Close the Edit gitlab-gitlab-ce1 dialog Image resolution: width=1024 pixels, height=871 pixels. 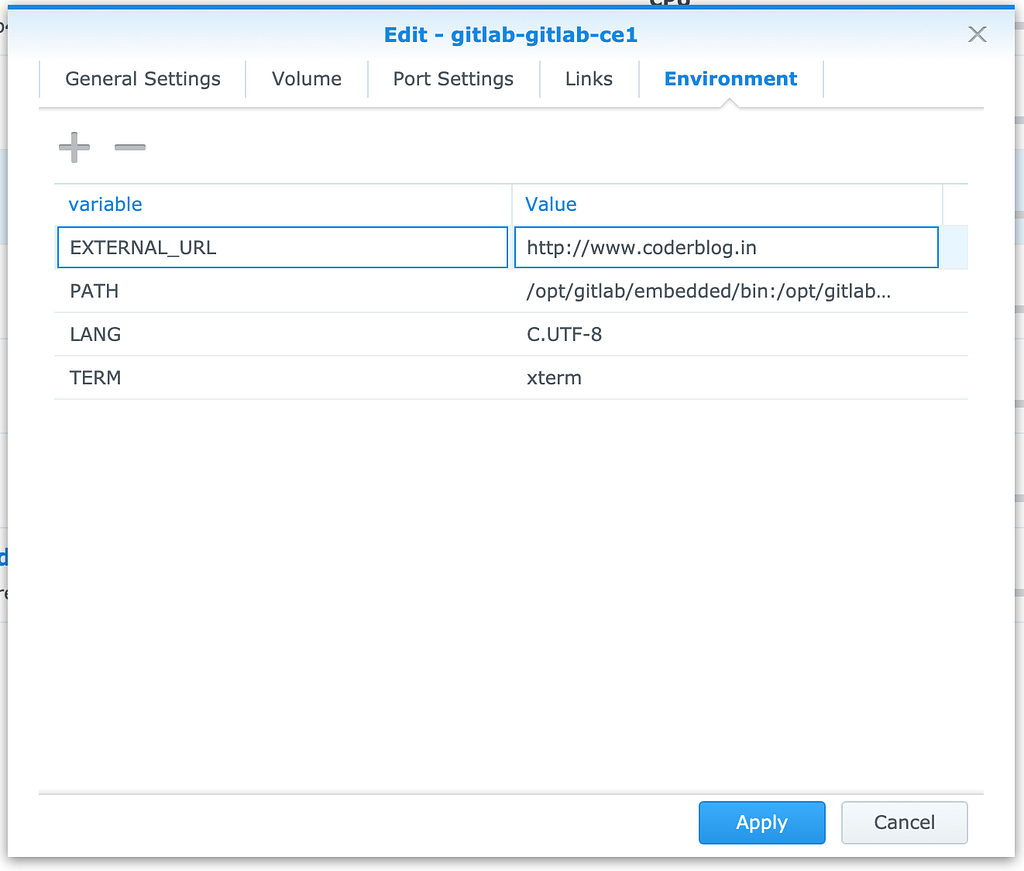tap(977, 35)
